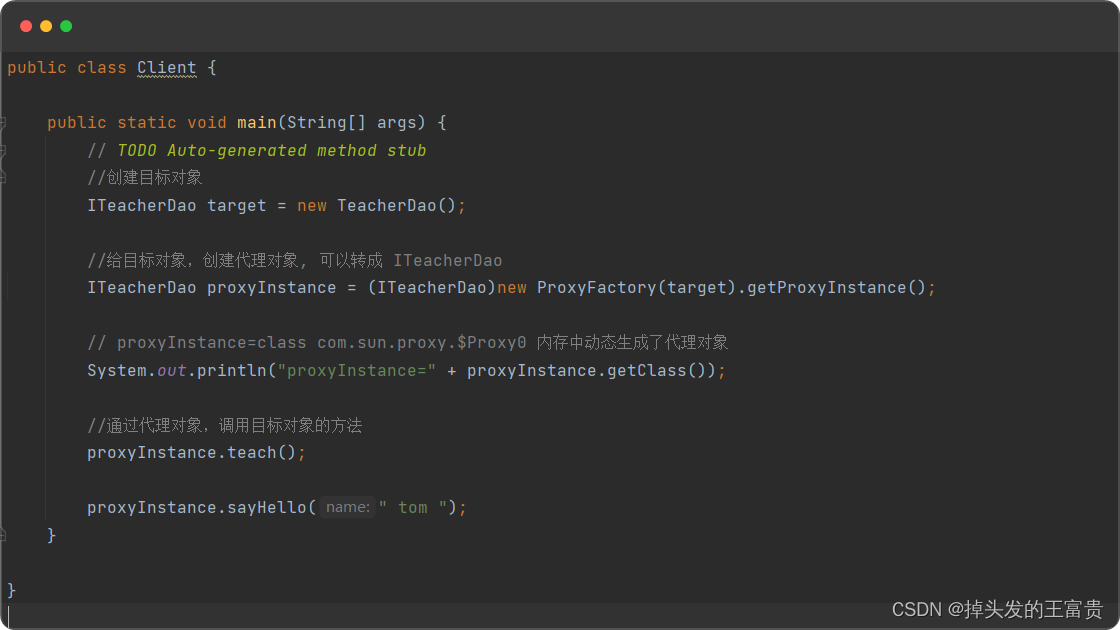Viewport: 1120px width, 630px height.
Task: Click the closing brace of class Client
Action: click(x=11, y=590)
